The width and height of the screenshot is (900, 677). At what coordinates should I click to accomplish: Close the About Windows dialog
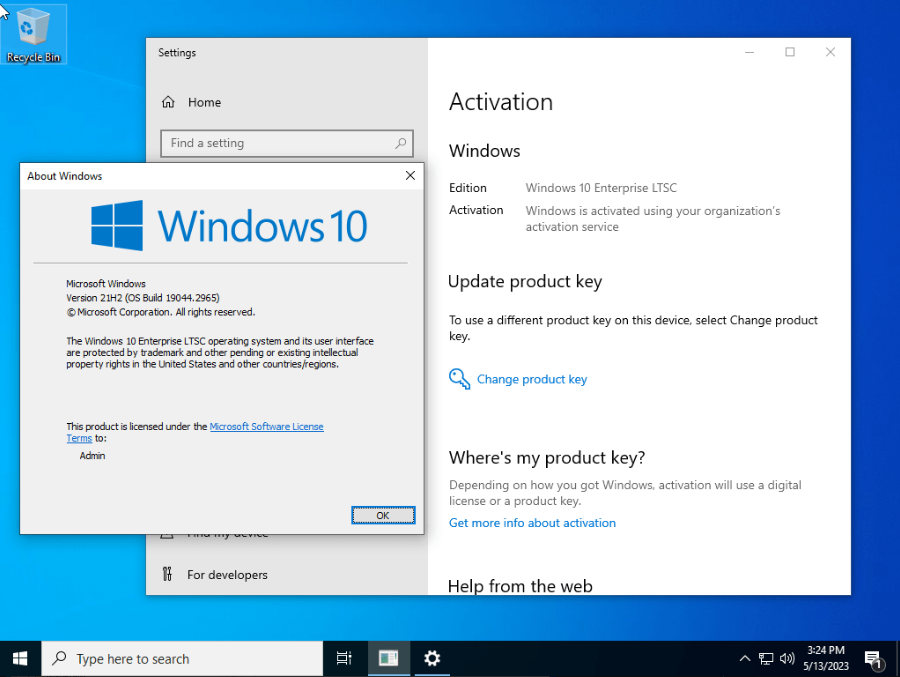tap(410, 176)
